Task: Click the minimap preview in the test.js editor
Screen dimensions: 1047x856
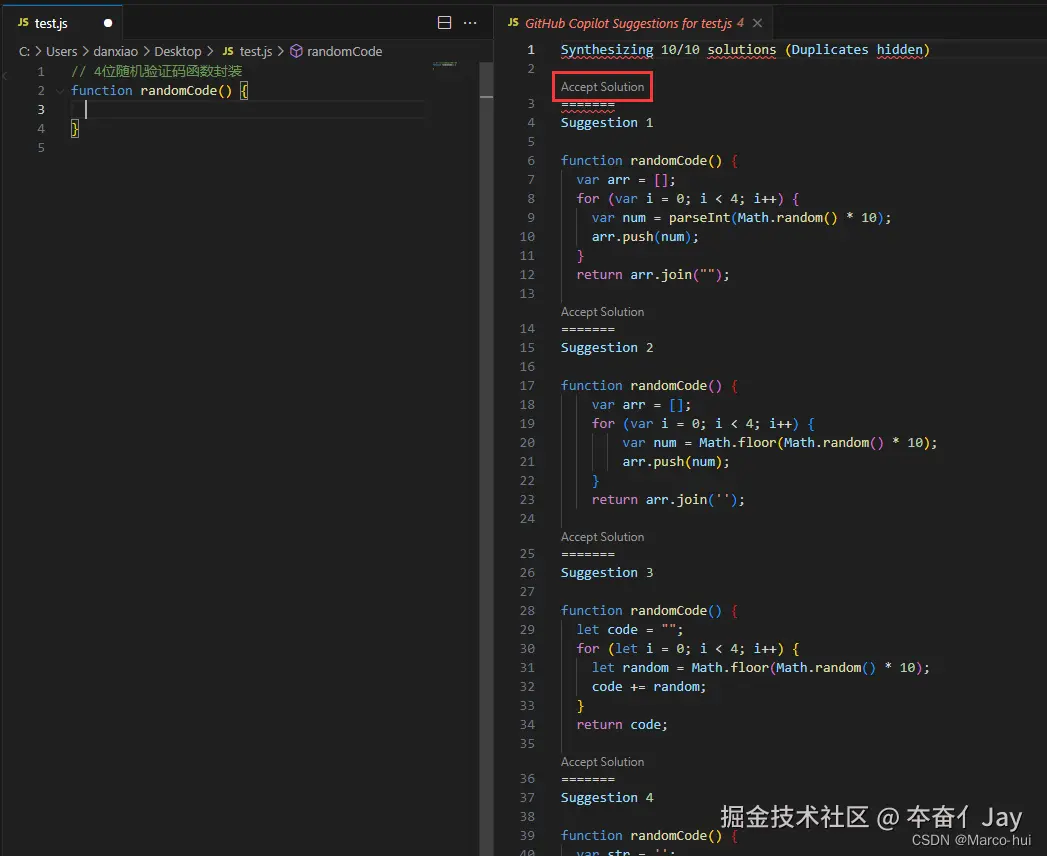Action: [444, 65]
